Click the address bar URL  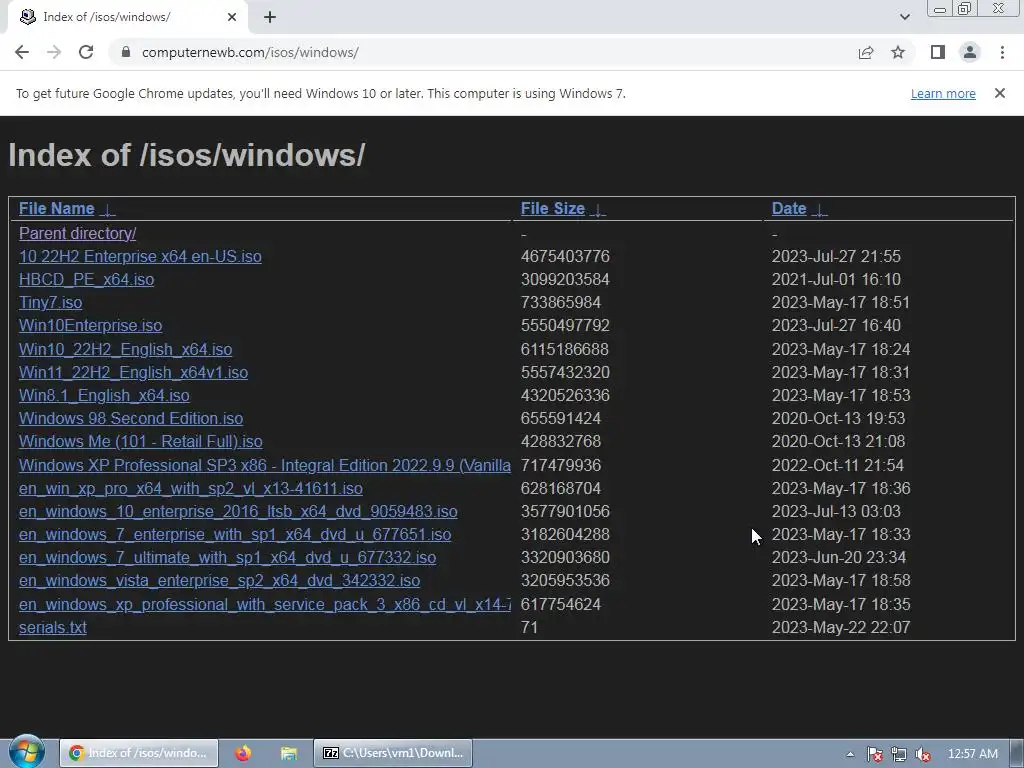250,52
